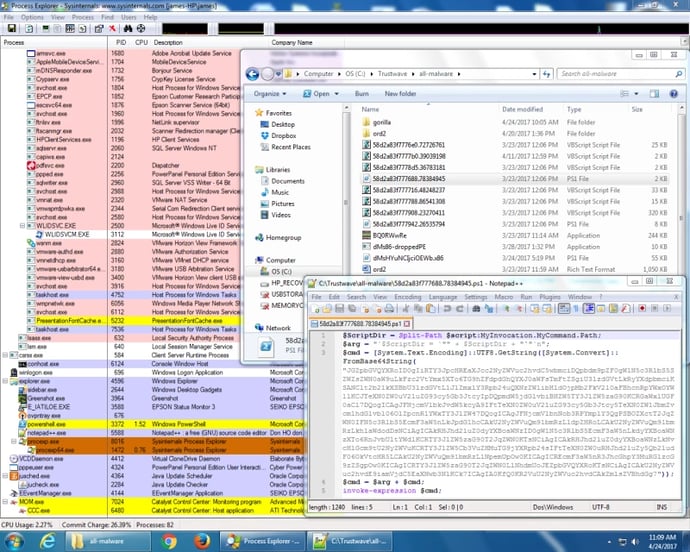The width and height of the screenshot is (690, 552).
Task: Click the Burn button in Explorer
Action: pyautogui.click(x=362, y=94)
